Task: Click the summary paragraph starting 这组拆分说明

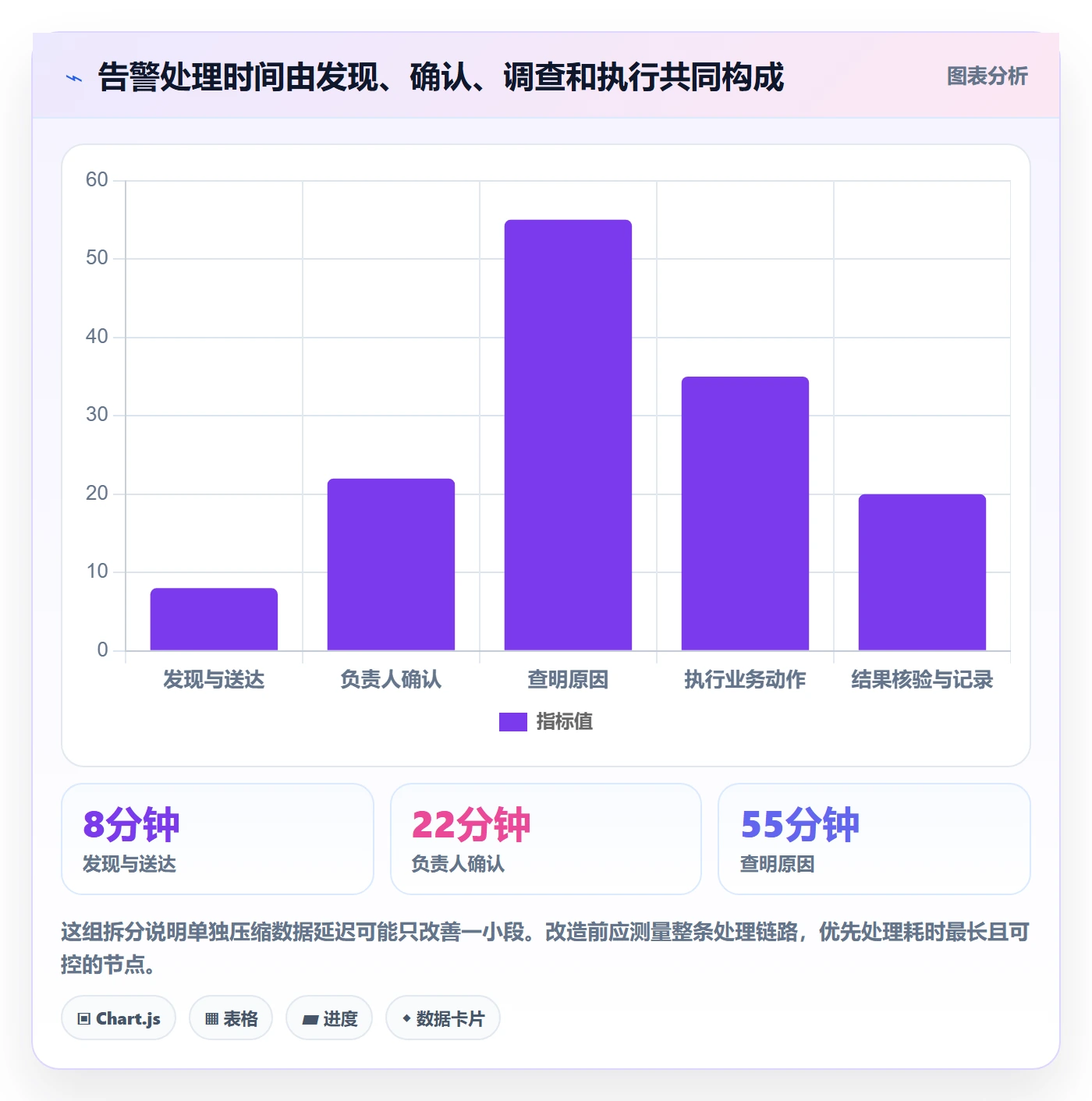Action: click(545, 948)
